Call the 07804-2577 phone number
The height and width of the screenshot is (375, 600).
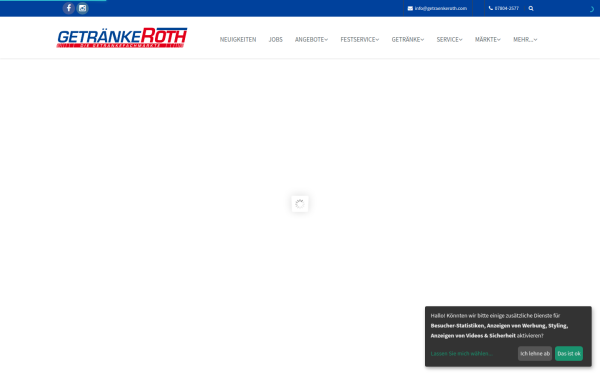pyautogui.click(x=504, y=8)
